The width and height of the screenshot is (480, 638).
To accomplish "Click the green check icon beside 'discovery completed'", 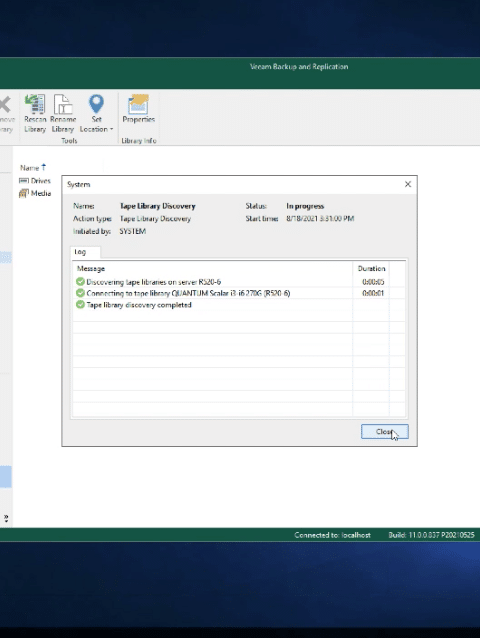I will pyautogui.click(x=80, y=305).
